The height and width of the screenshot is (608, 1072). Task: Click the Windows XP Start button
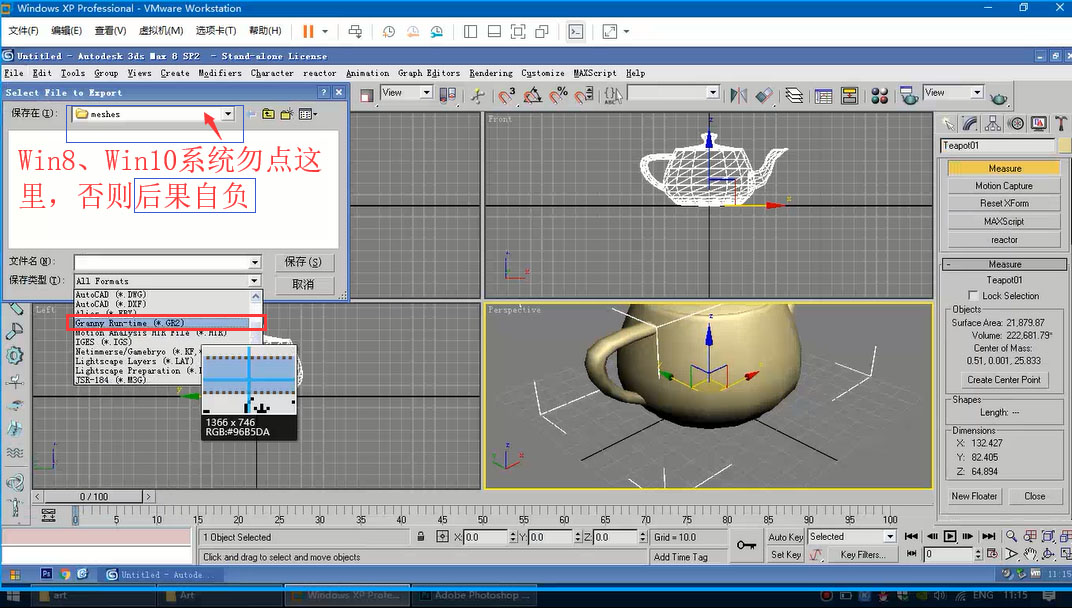pos(14,574)
